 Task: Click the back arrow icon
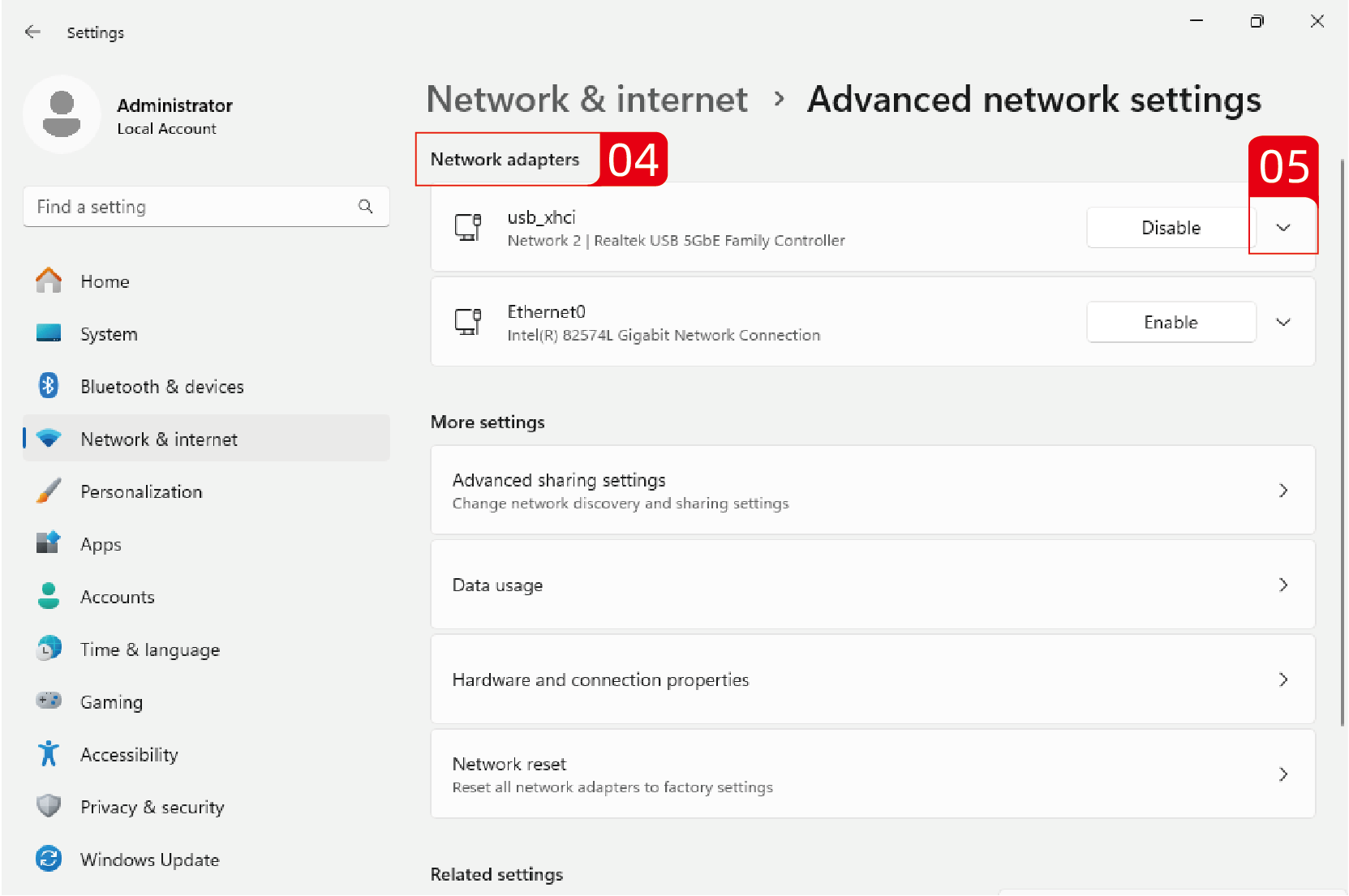pyautogui.click(x=32, y=32)
